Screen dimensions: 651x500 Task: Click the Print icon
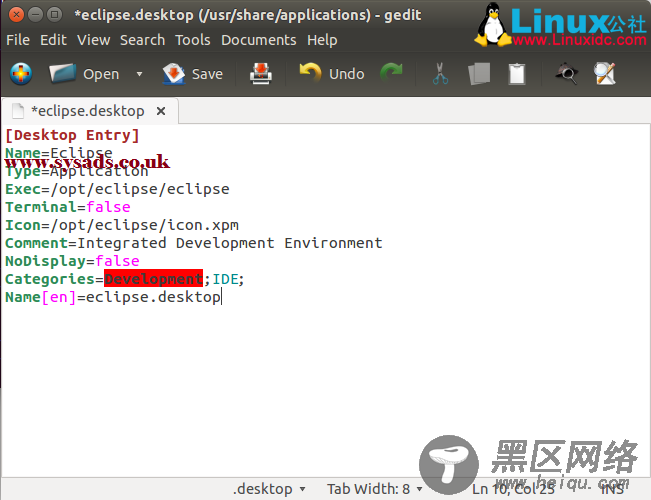261,74
